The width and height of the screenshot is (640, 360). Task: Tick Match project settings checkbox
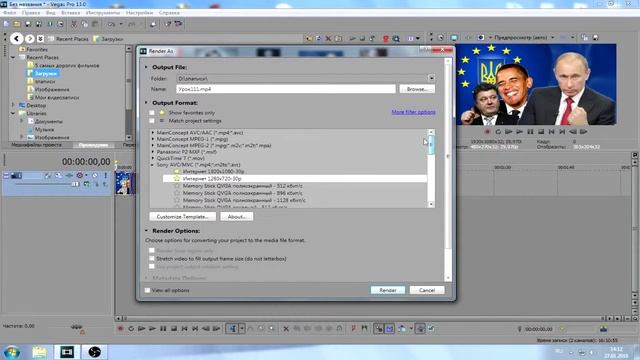pyautogui.click(x=152, y=121)
